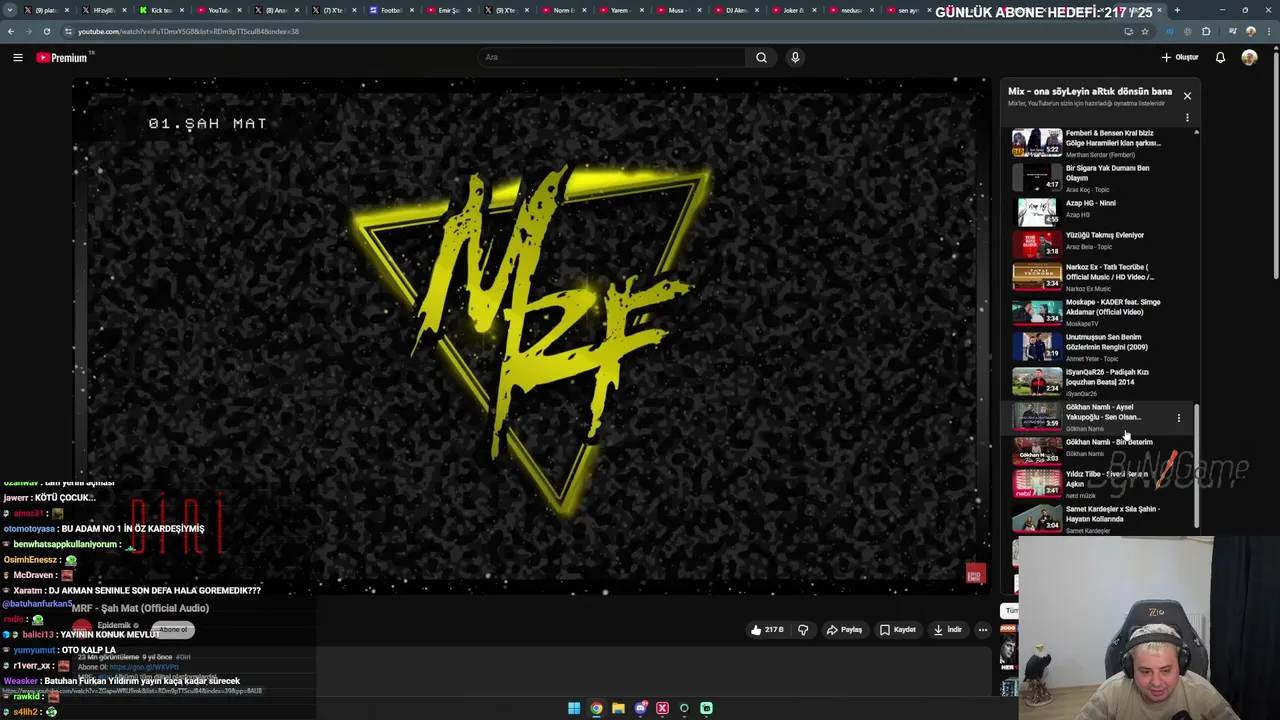Open YouTube notifications bell

[x=1220, y=57]
